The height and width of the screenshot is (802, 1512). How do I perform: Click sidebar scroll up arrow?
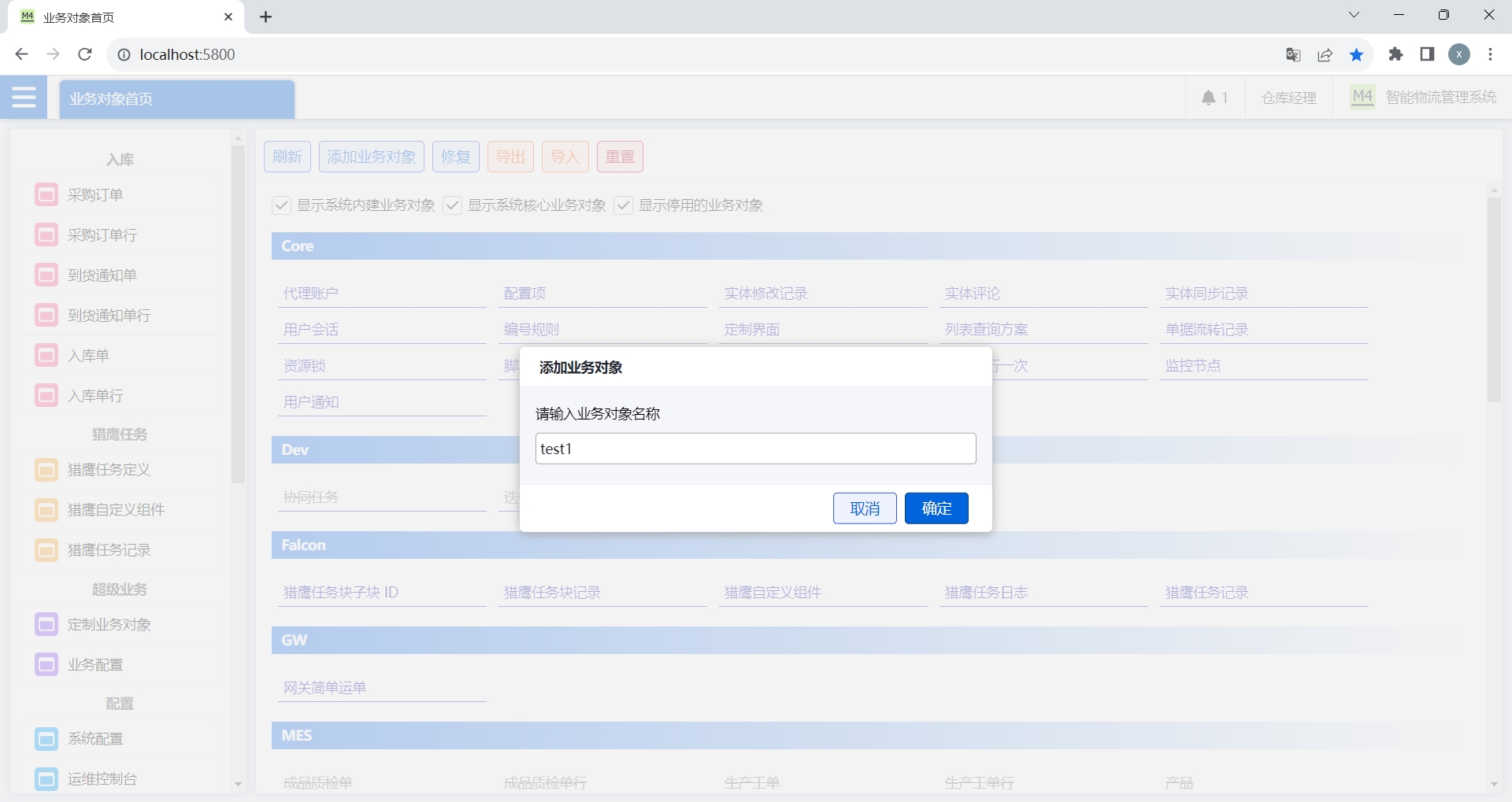click(238, 139)
